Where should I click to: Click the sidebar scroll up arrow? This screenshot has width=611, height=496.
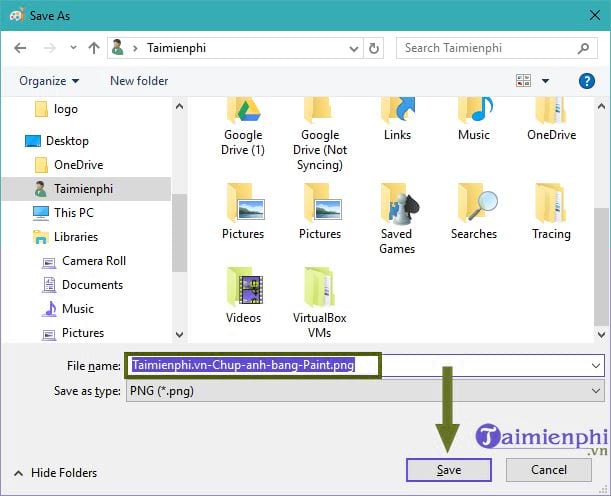[179, 106]
